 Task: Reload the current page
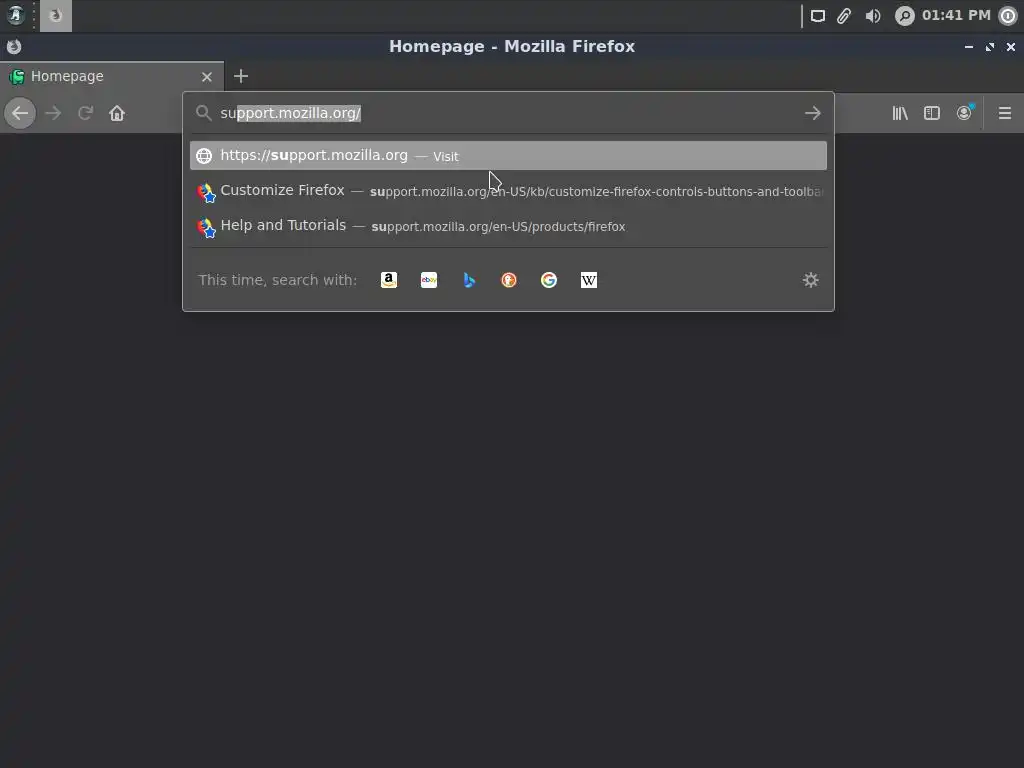(x=85, y=113)
